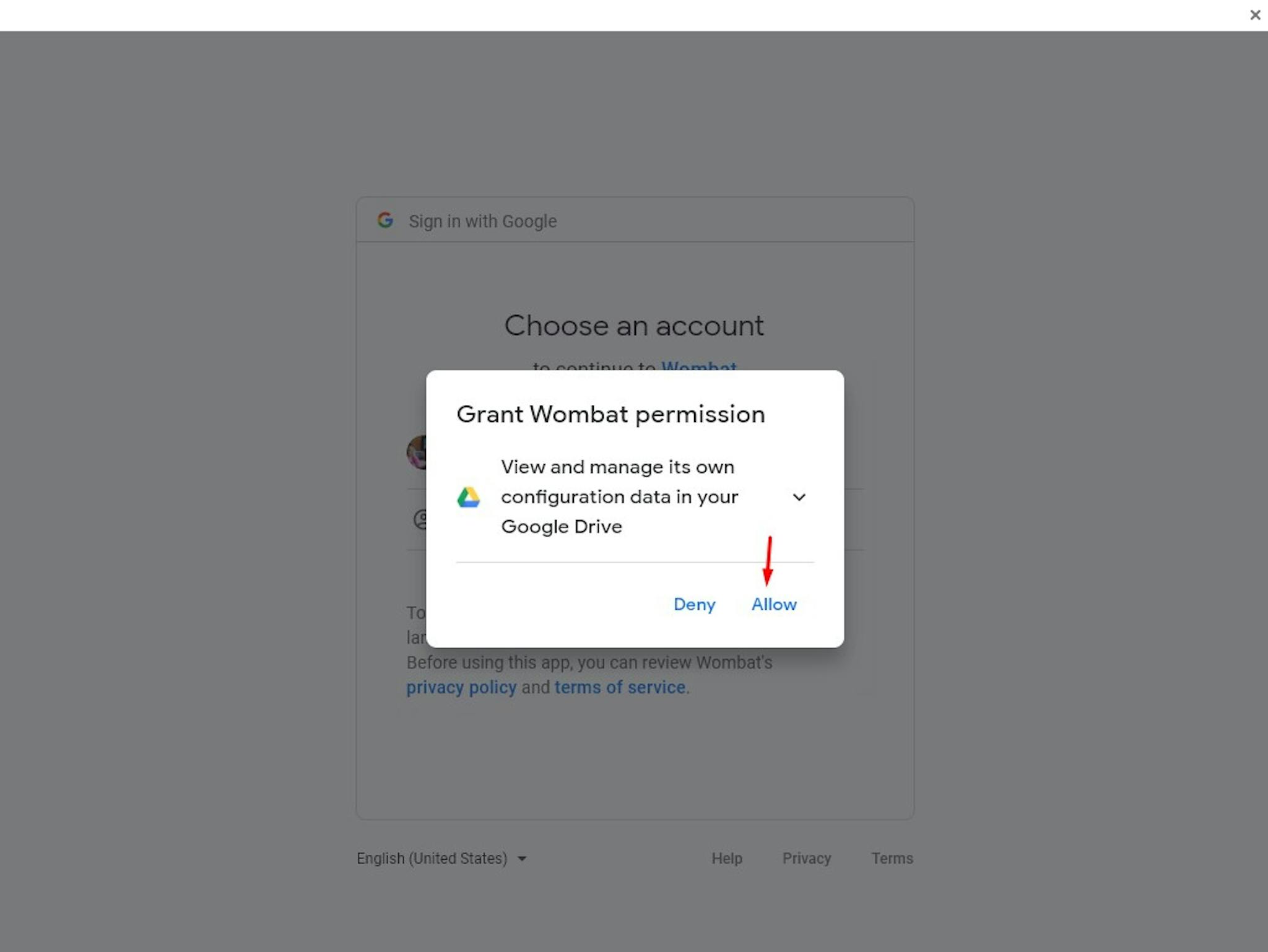Click the Google Drive icon in dialog
Screen dimensions: 1268x952
point(469,497)
